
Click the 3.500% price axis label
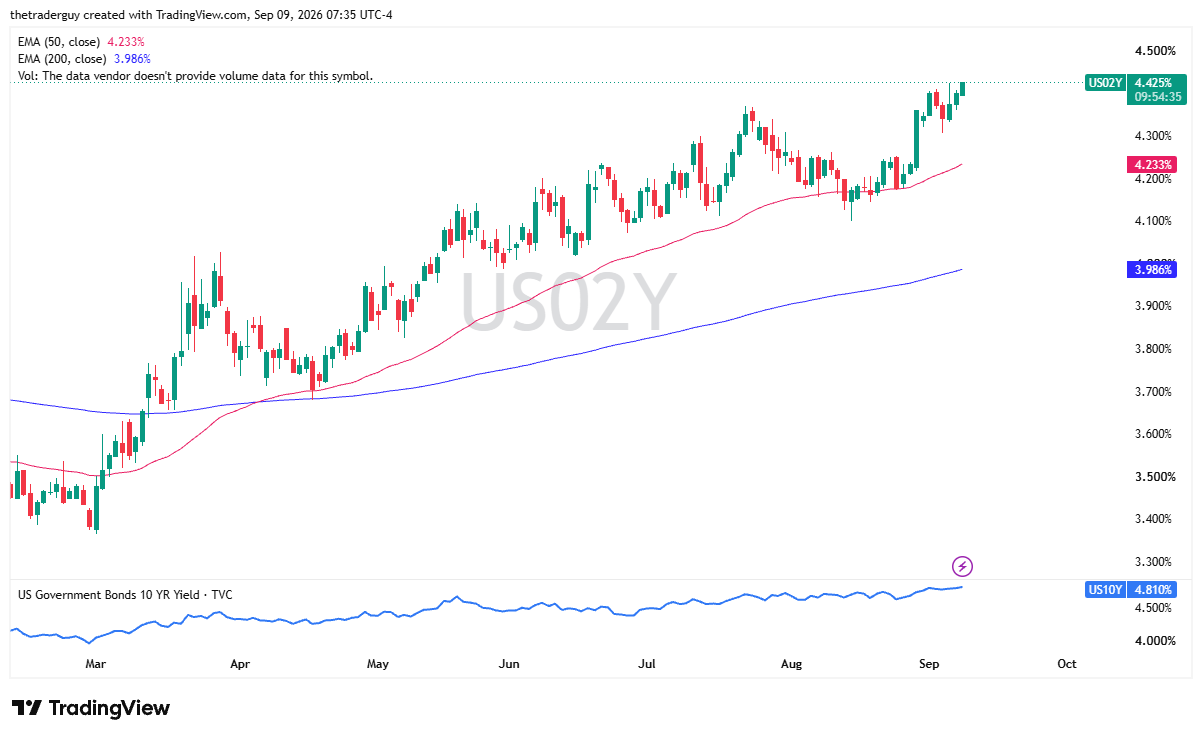[x=1154, y=477]
